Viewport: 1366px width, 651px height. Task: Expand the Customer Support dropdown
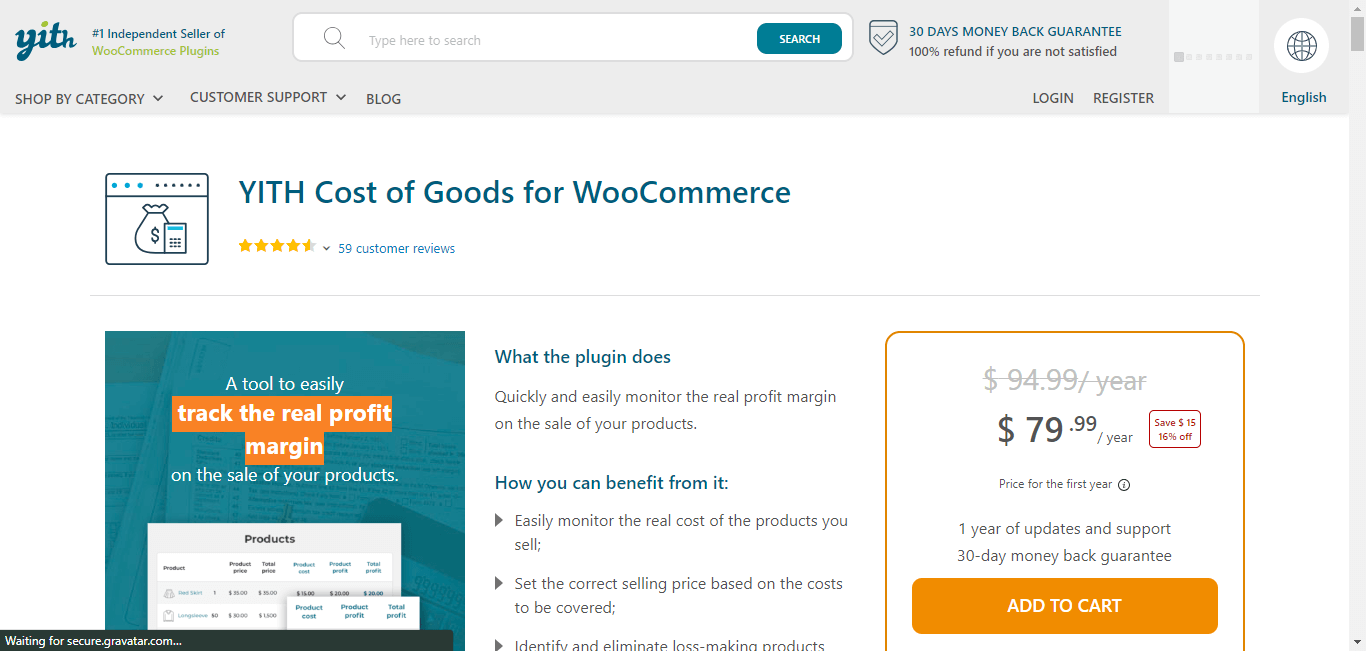click(268, 97)
